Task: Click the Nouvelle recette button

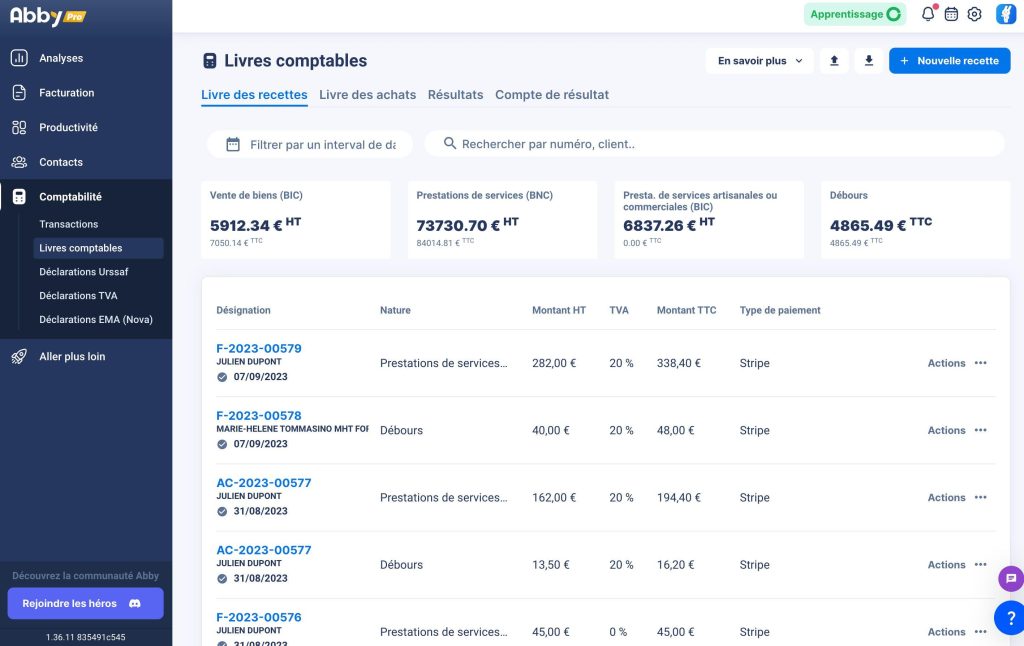Action: coord(950,61)
